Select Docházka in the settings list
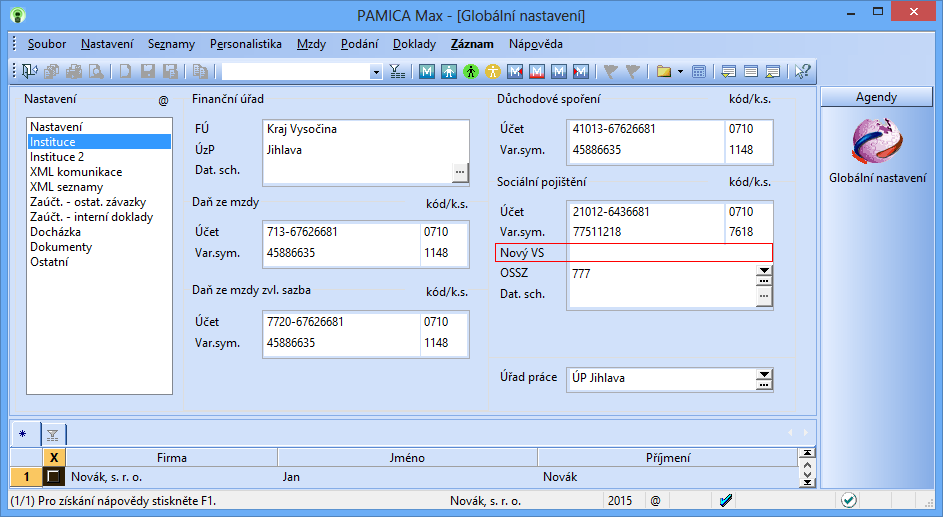Image resolution: width=943 pixels, height=517 pixels. pyautogui.click(x=99, y=232)
